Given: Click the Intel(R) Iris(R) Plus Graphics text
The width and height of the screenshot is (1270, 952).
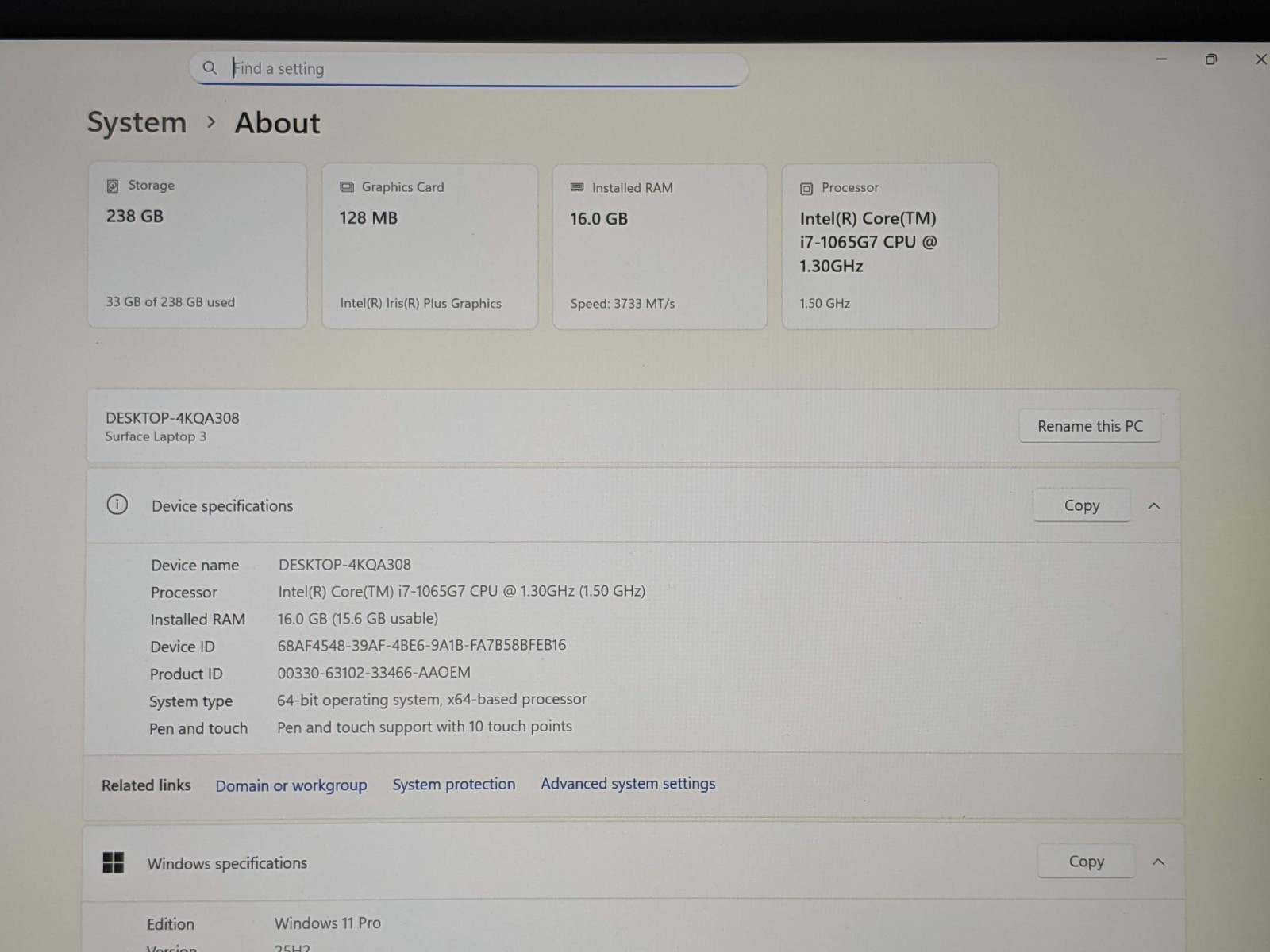Looking at the screenshot, I should pyautogui.click(x=421, y=303).
